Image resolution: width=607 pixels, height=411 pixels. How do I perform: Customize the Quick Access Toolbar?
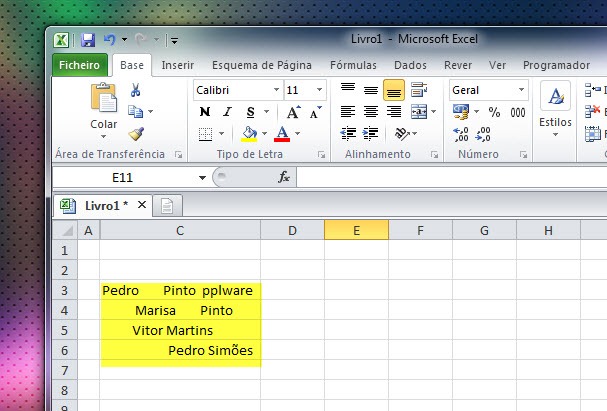click(174, 40)
